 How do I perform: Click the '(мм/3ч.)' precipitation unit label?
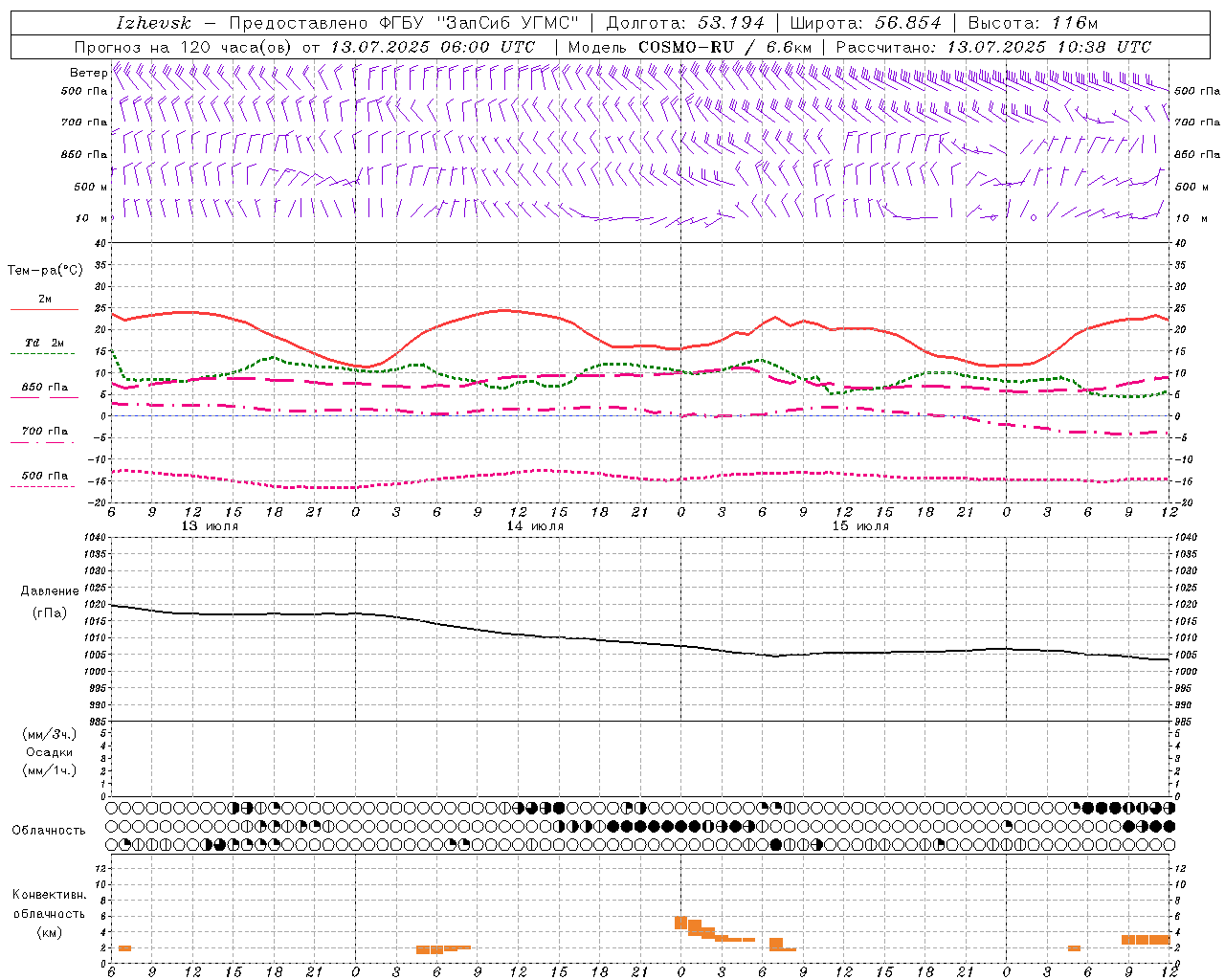50,734
